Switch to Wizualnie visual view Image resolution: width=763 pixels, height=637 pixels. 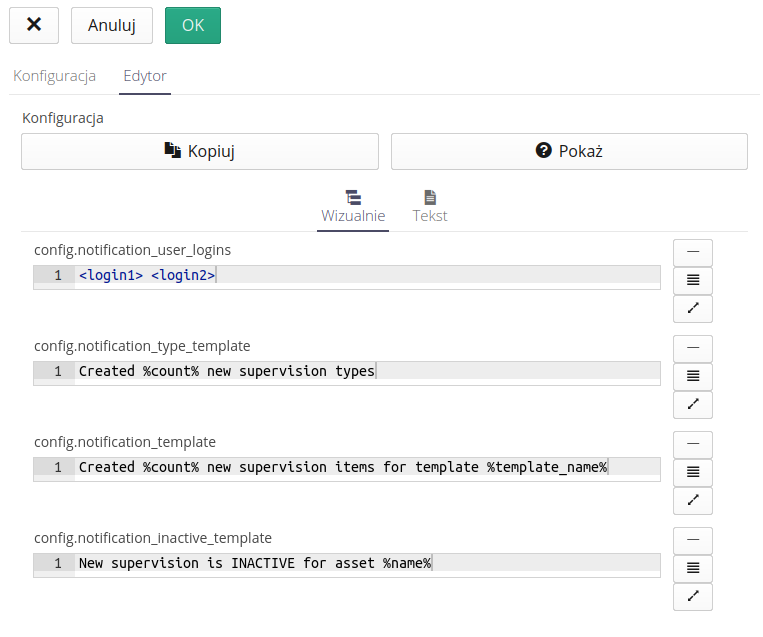pos(353,207)
